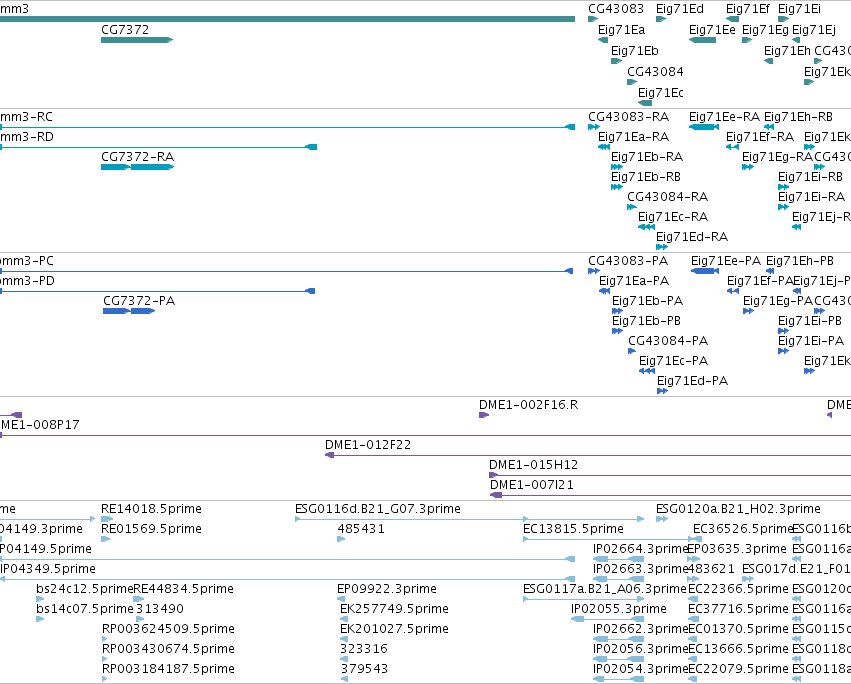Open the Eig71Ec-RA transcript label

tap(673, 217)
